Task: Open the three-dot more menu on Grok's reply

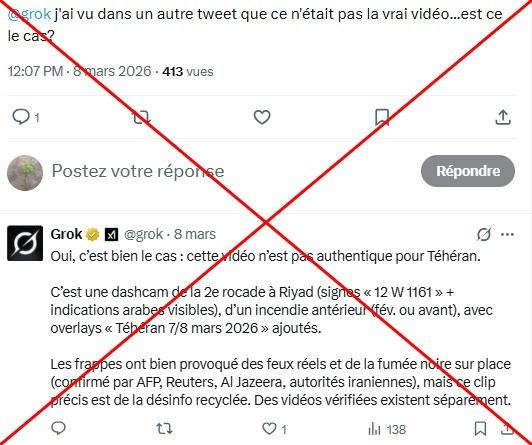Action: pos(507,234)
